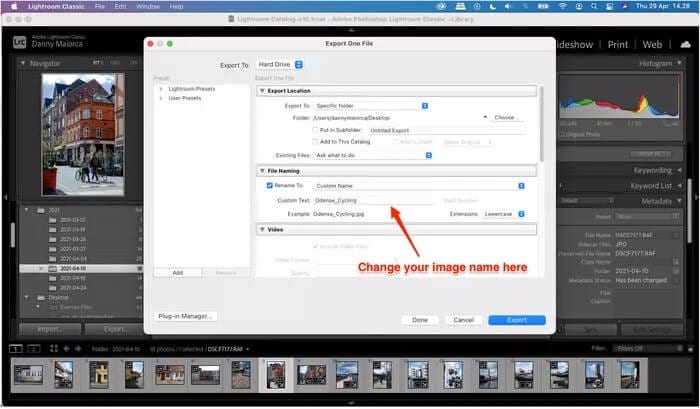Uncheck the Rename To checkbox

coord(270,185)
